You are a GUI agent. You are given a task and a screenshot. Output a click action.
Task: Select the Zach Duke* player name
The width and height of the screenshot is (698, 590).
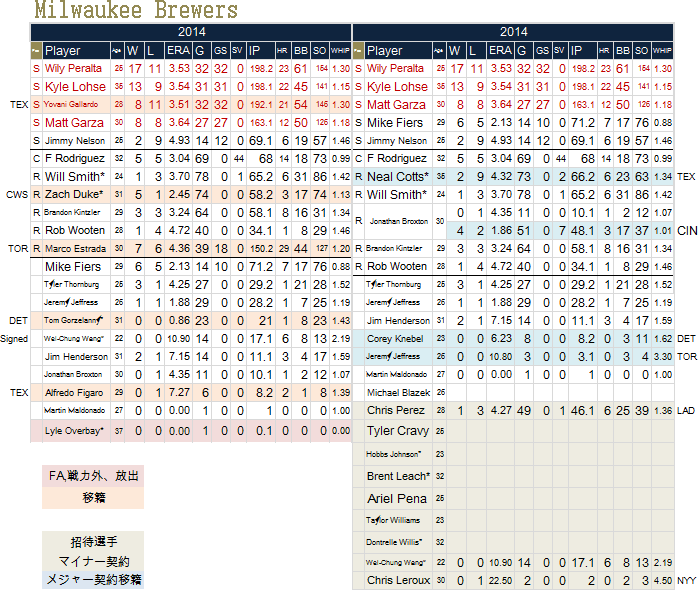[x=74, y=195]
